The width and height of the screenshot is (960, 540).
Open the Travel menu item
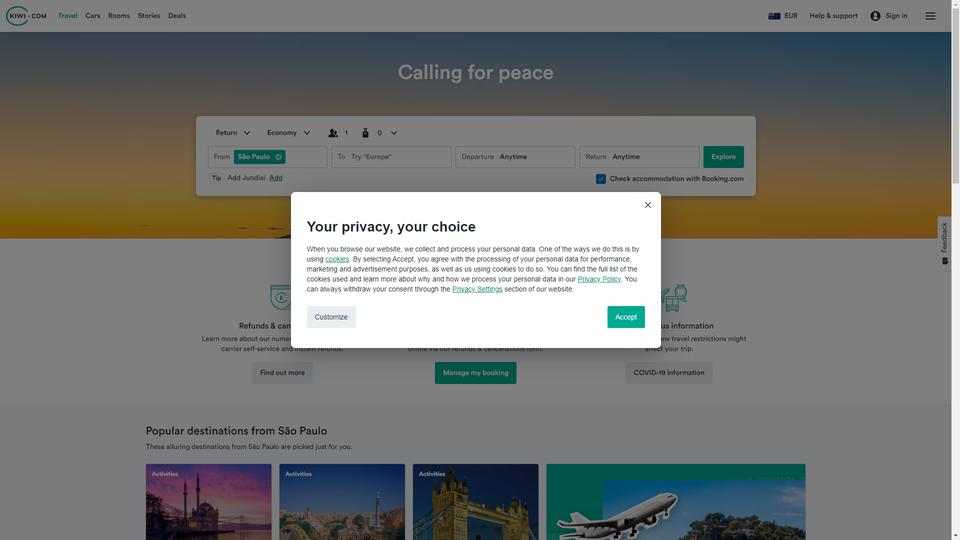coord(67,16)
